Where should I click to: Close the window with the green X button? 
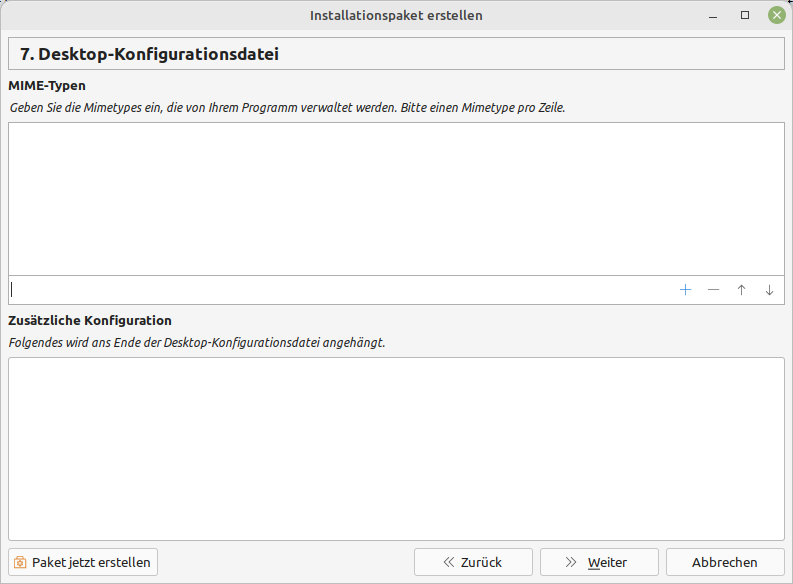pyautogui.click(x=776, y=16)
